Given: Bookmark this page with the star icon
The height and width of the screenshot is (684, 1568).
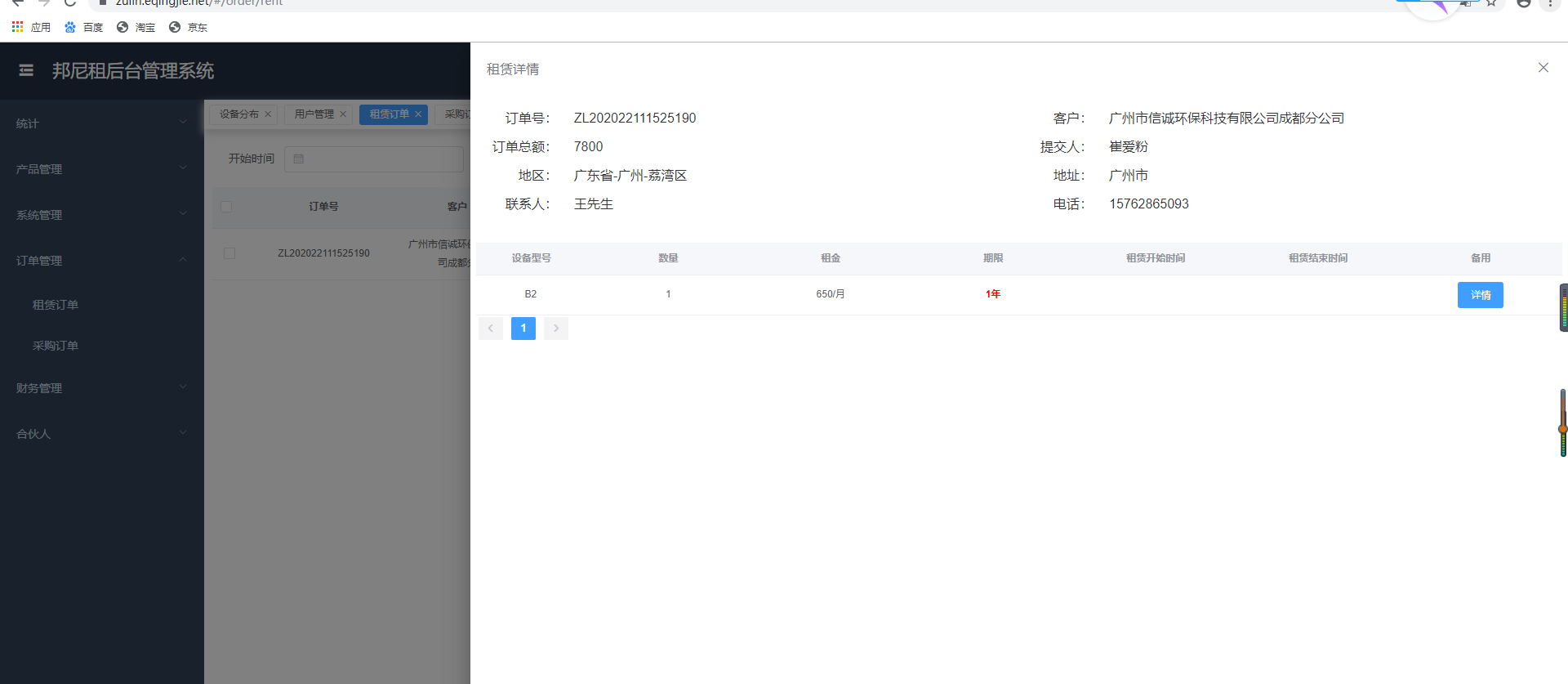Looking at the screenshot, I should point(1491,3).
